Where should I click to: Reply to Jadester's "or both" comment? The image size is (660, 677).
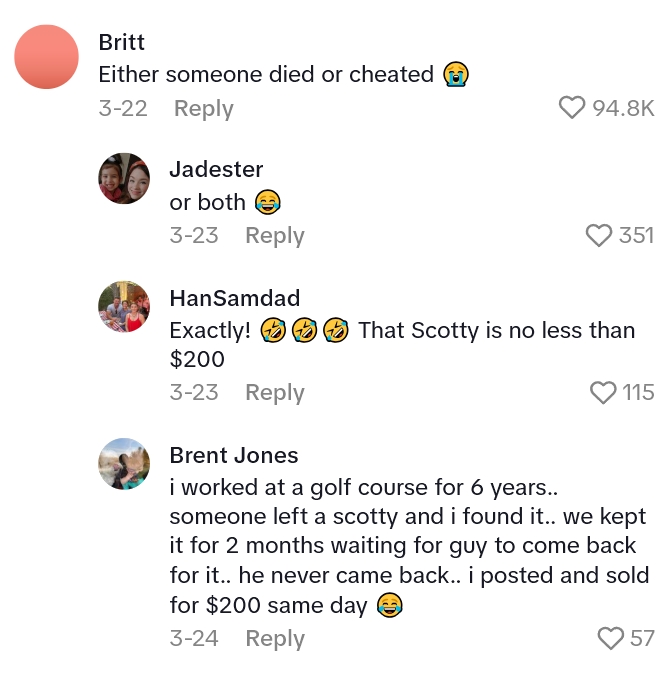click(x=274, y=235)
